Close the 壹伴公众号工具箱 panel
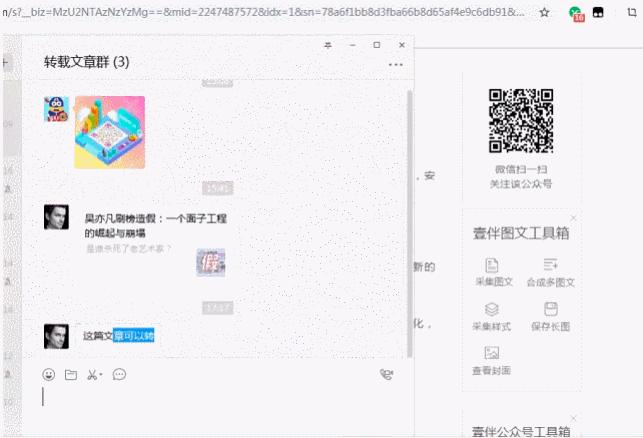643x438 pixels. coord(573,418)
